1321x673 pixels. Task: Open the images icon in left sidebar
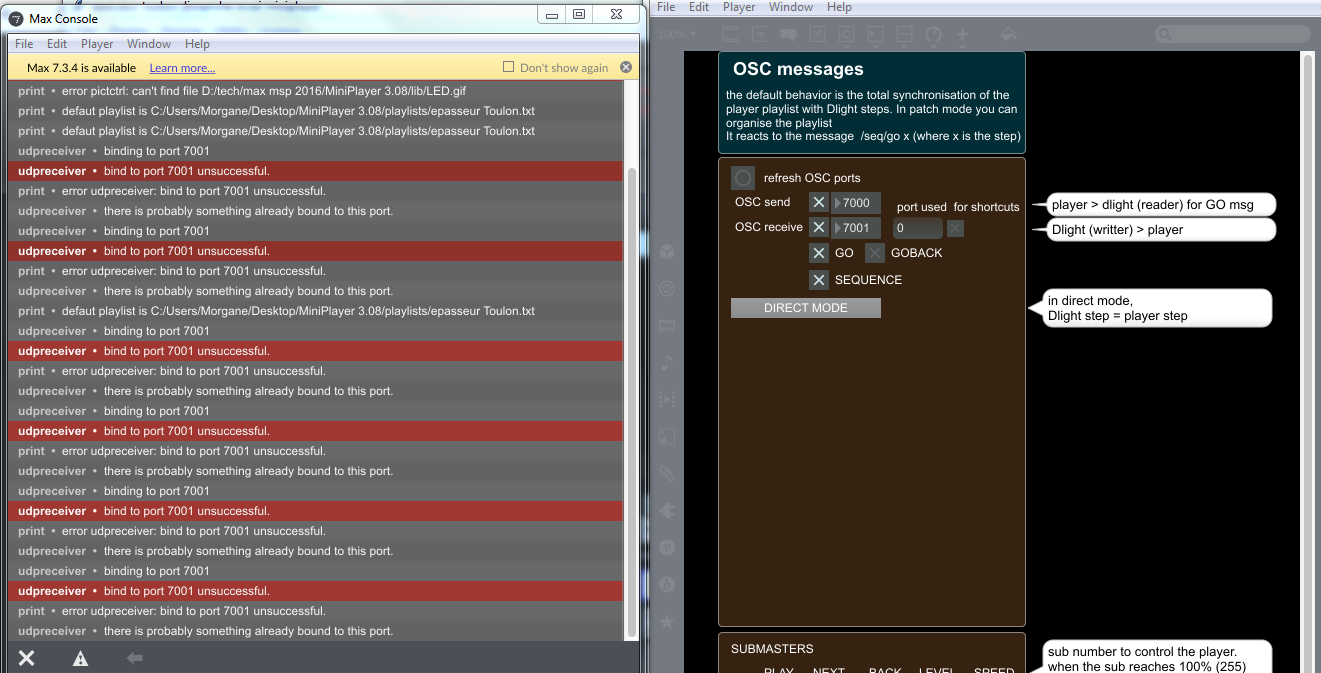667,436
